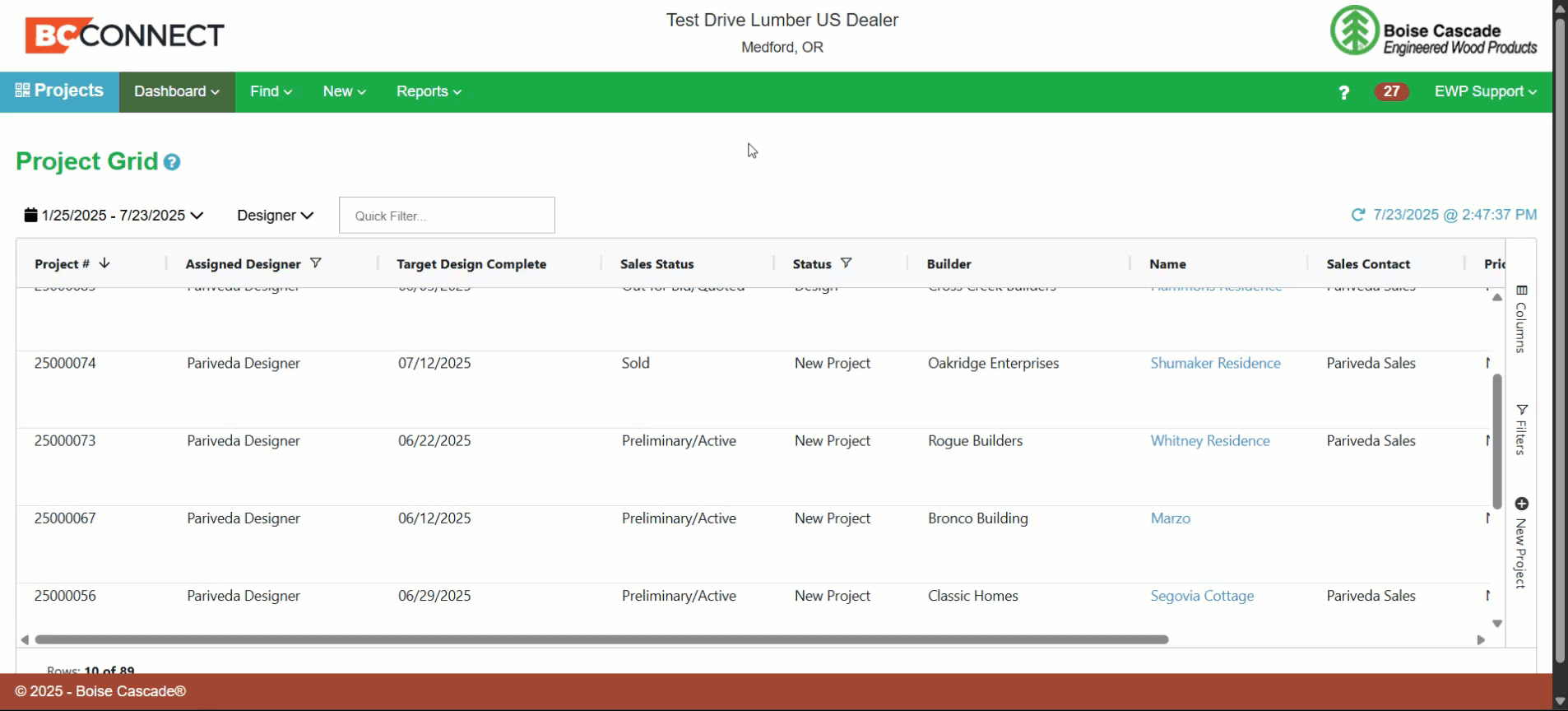This screenshot has width=1568, height=711.
Task: Click the grid horizontal scrollbar thumb
Action: (x=601, y=639)
